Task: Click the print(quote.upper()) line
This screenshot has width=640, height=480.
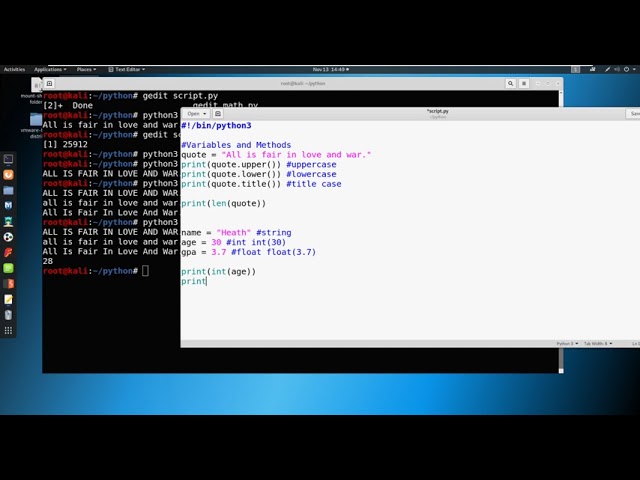Action: (259, 164)
